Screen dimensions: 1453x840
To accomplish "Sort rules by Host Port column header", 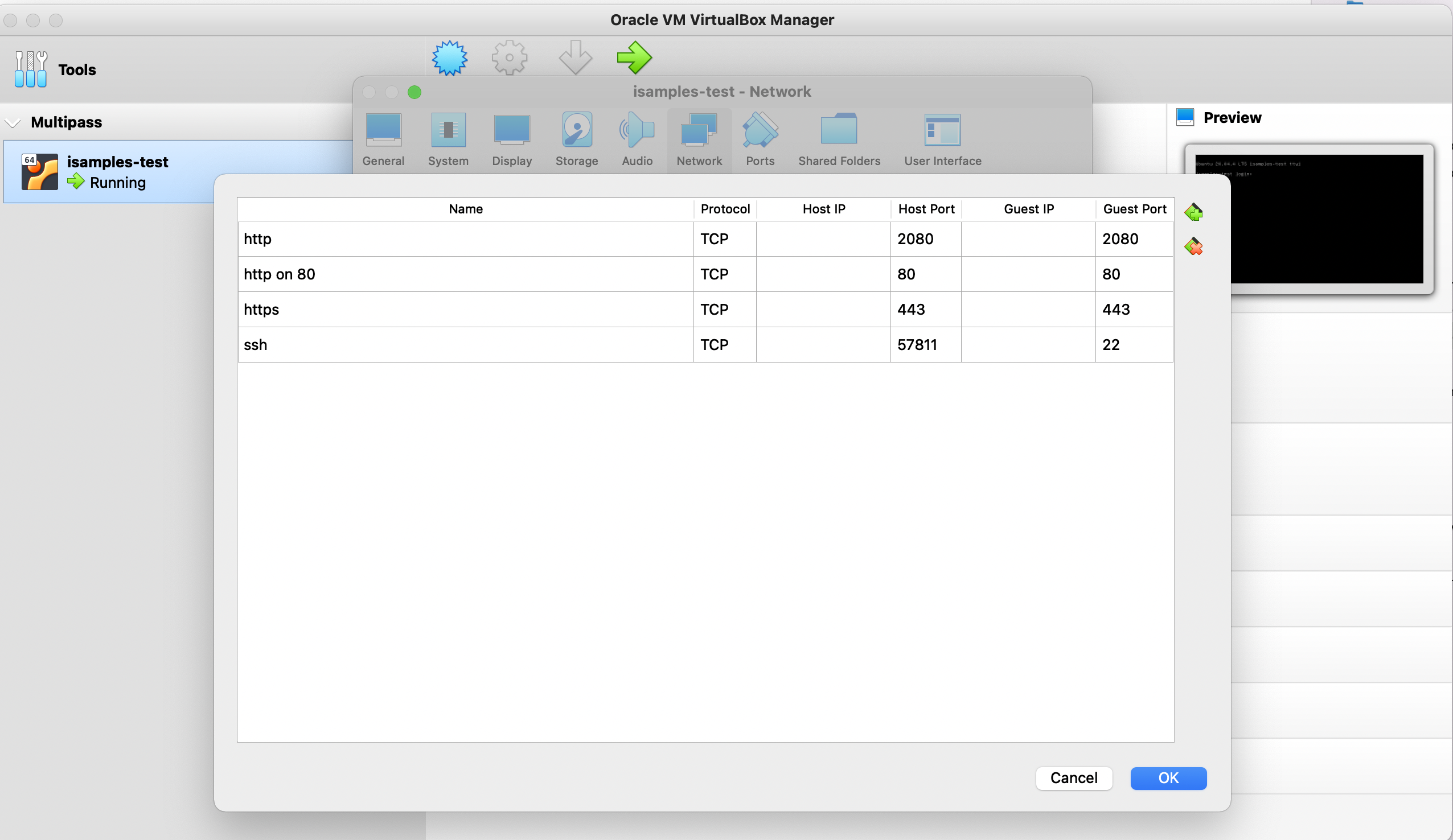I will tap(925, 209).
